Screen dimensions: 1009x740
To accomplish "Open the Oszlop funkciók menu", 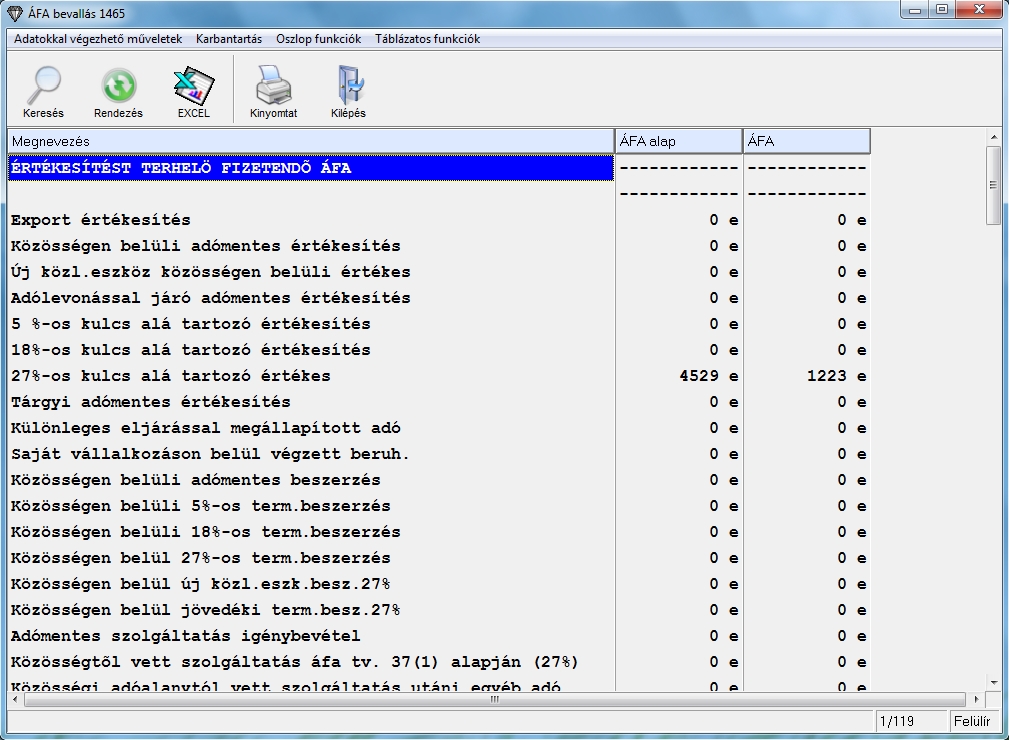I will click(318, 39).
